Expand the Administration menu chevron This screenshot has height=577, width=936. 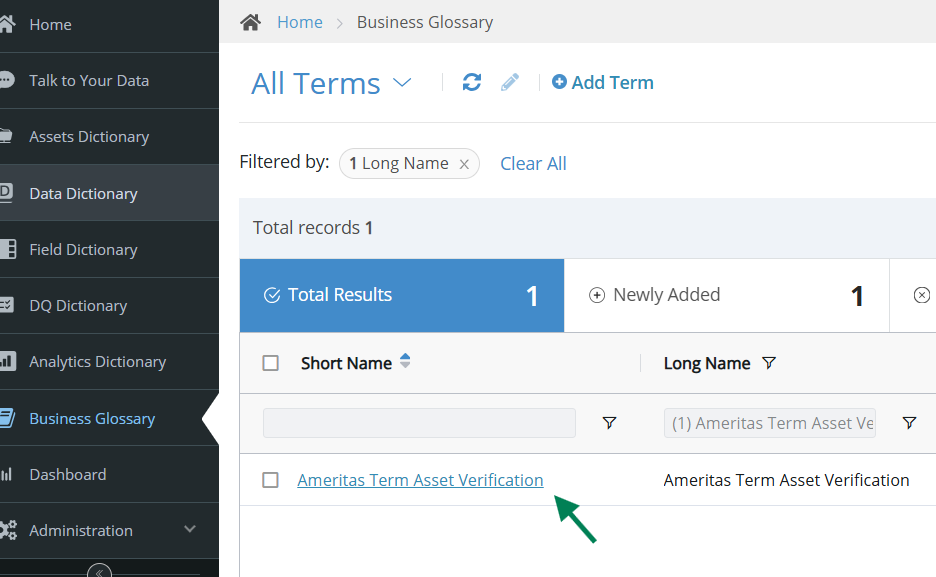pyautogui.click(x=190, y=529)
